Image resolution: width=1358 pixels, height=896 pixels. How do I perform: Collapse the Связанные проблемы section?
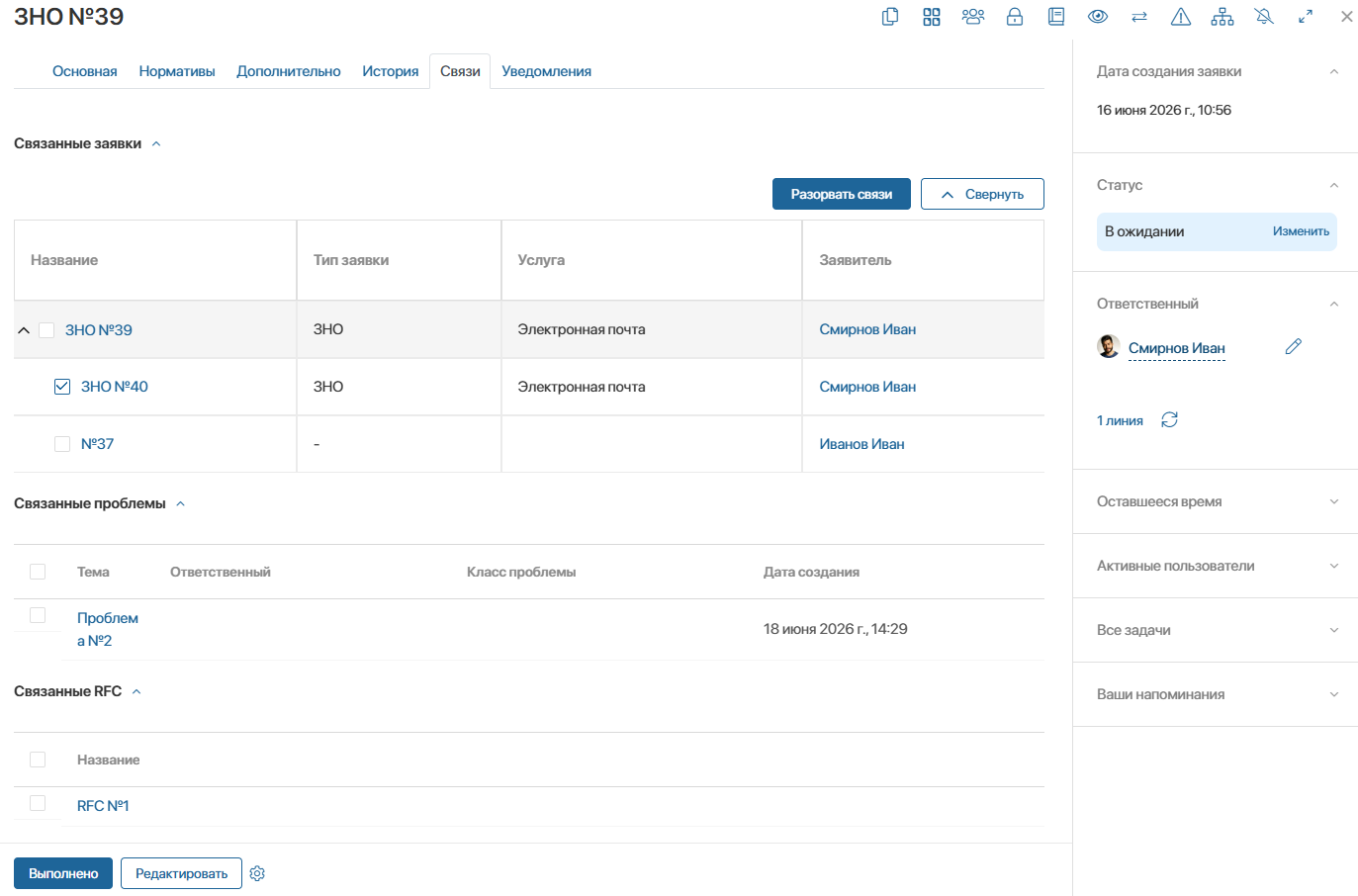(x=180, y=504)
